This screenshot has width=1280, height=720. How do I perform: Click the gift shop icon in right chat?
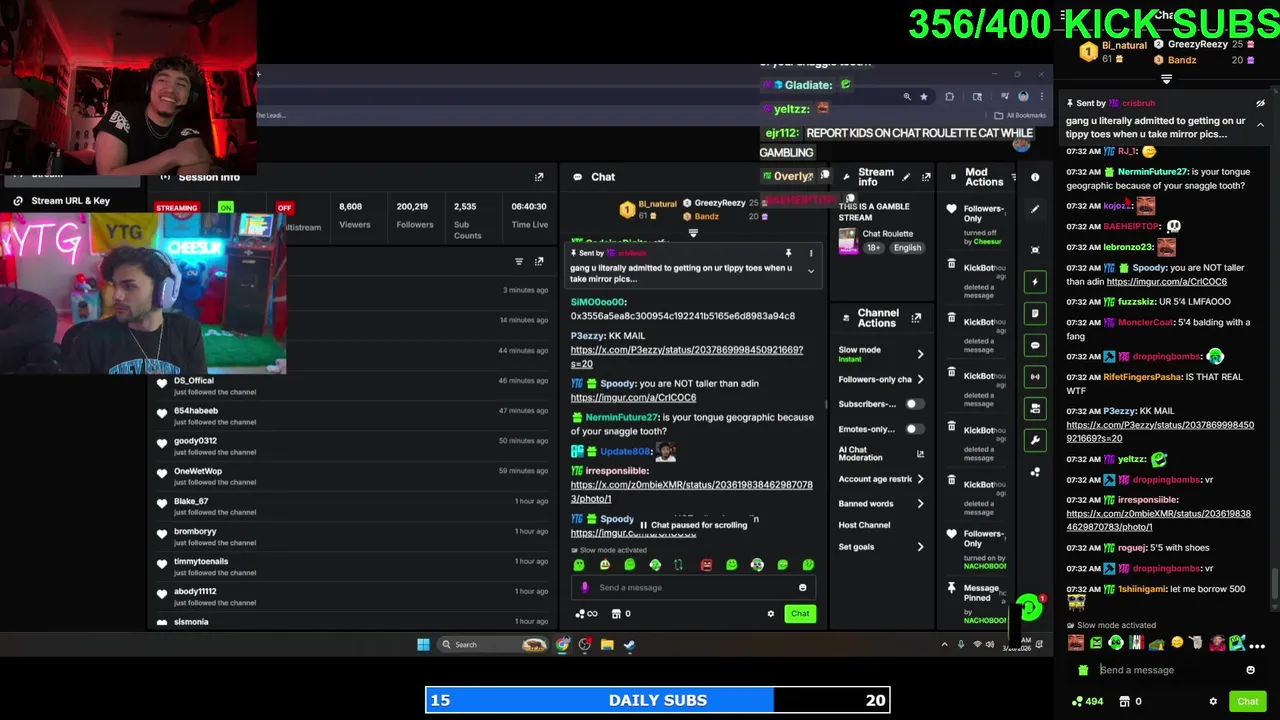coord(1124,702)
